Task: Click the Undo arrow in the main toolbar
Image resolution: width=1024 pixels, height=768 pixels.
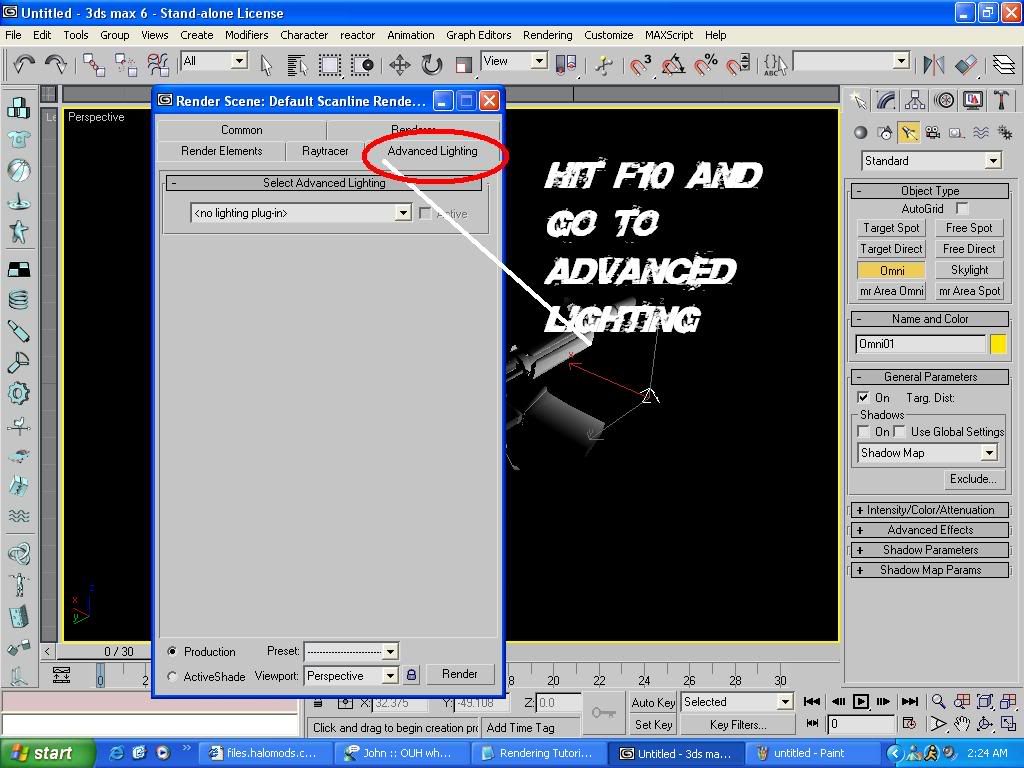Action: tap(24, 64)
